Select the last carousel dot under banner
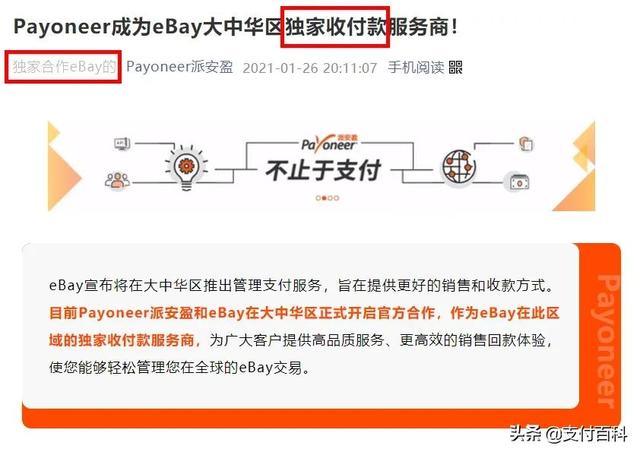The width and height of the screenshot is (640, 455). (336, 198)
